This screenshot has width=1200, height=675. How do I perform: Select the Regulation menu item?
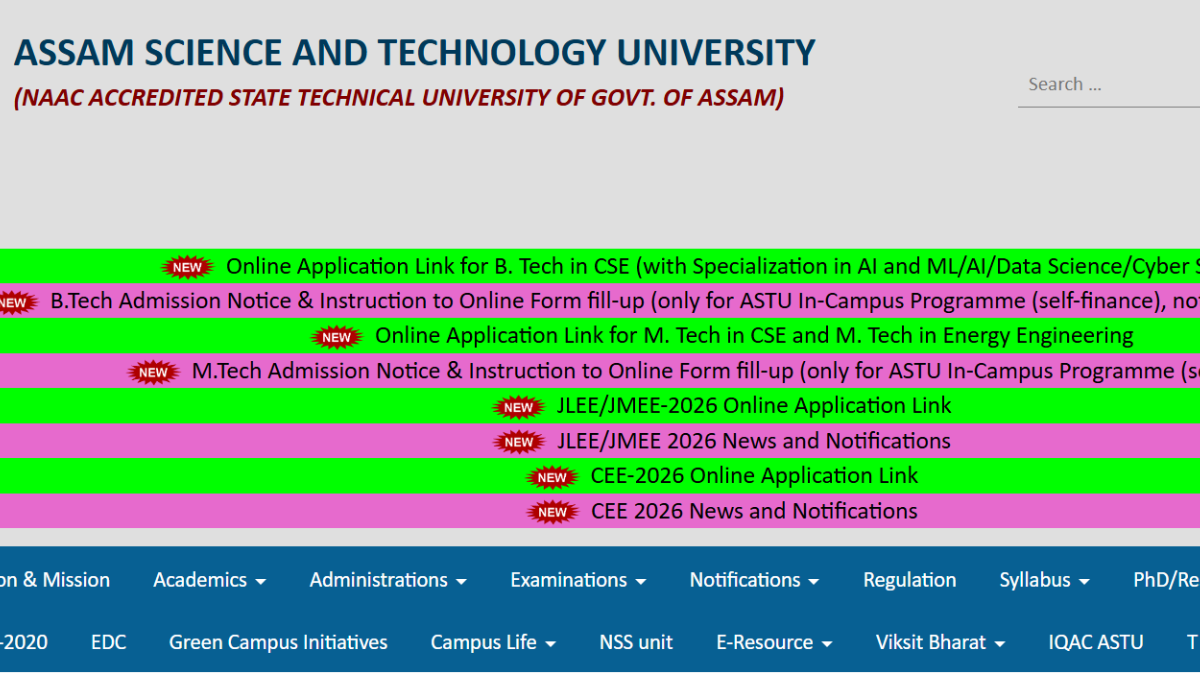point(910,580)
